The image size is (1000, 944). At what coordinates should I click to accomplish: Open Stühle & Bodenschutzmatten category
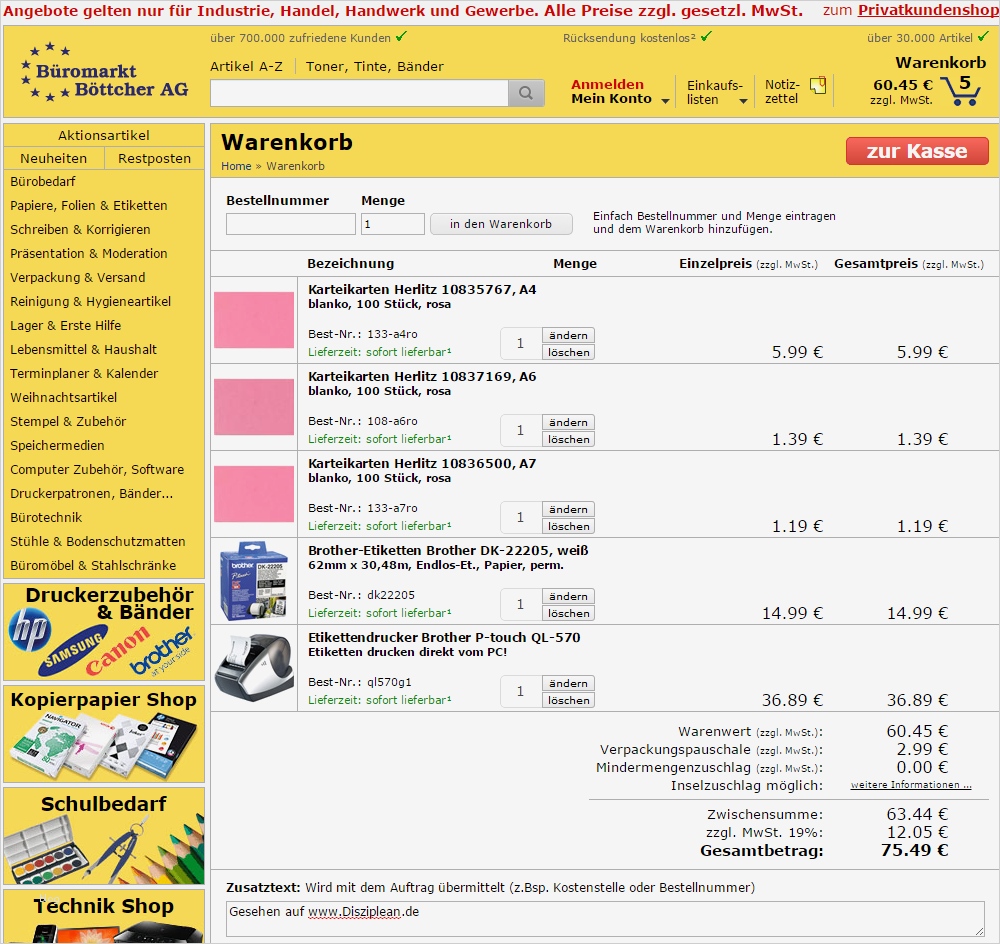point(98,542)
